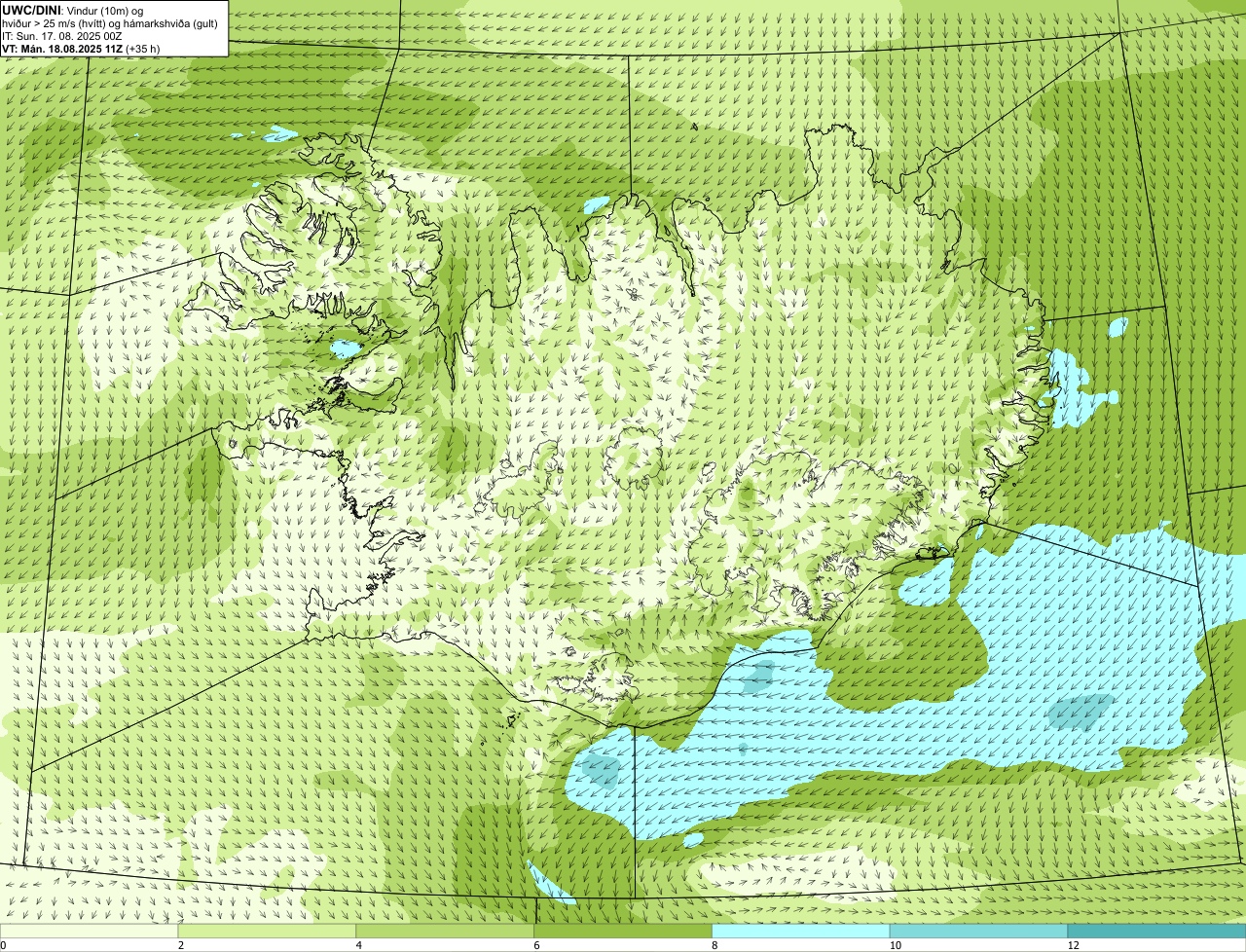Click the "6" label on the color scale
This screenshot has height=952, width=1246.
(536, 945)
